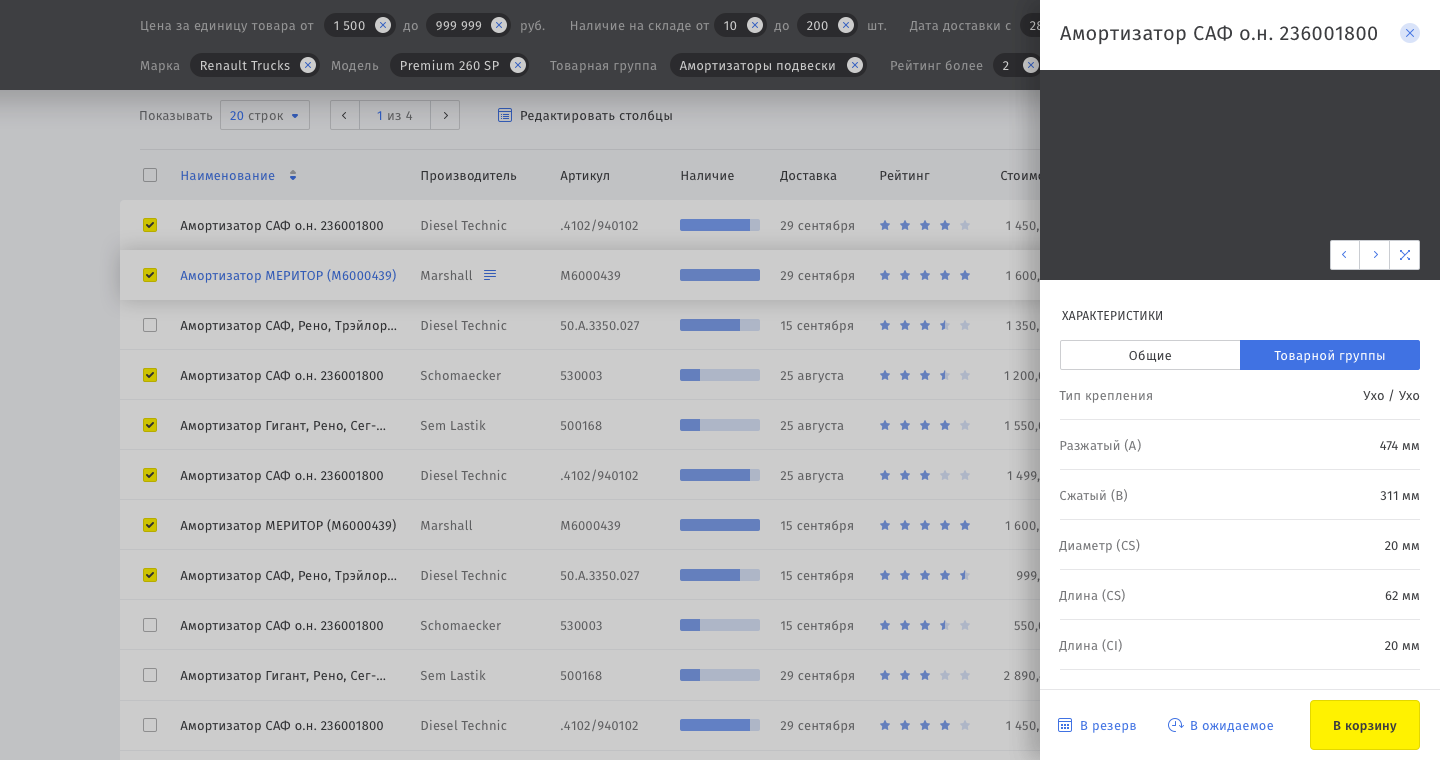Open Амортизатор МЕРИТОР (M6000439) blue link
The image size is (1440, 760).
(x=288, y=275)
